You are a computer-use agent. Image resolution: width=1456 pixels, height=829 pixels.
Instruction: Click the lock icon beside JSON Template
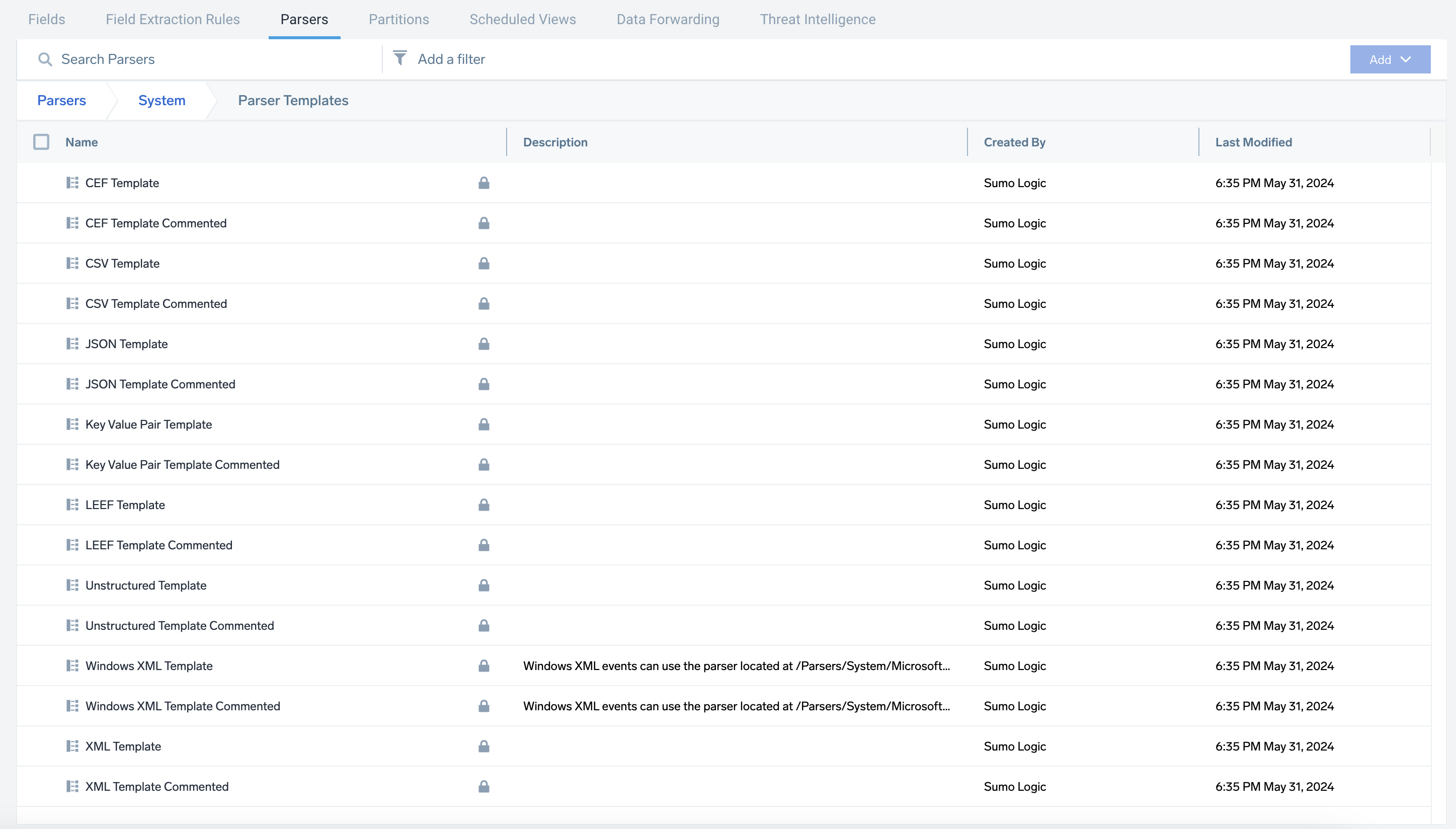click(x=483, y=344)
